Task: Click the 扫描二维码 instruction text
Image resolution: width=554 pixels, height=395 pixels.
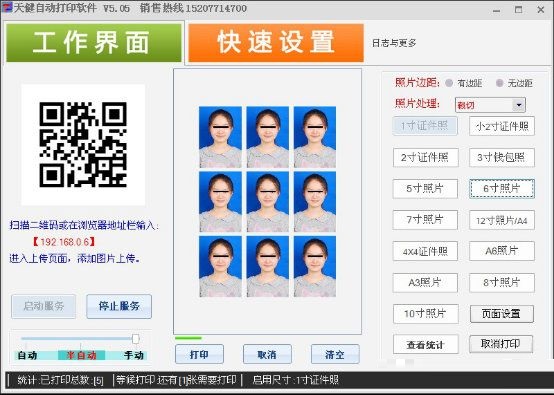Action: (x=84, y=225)
